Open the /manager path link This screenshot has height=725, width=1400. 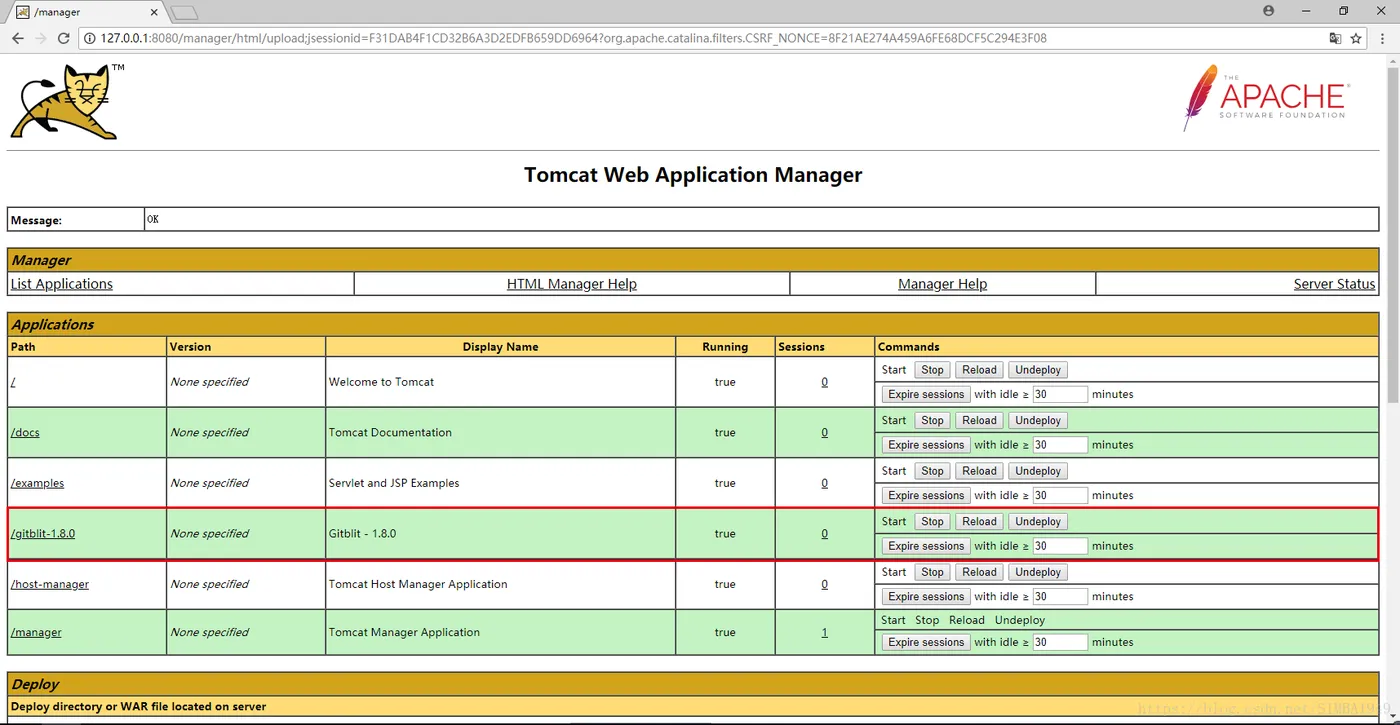pyautogui.click(x=36, y=632)
